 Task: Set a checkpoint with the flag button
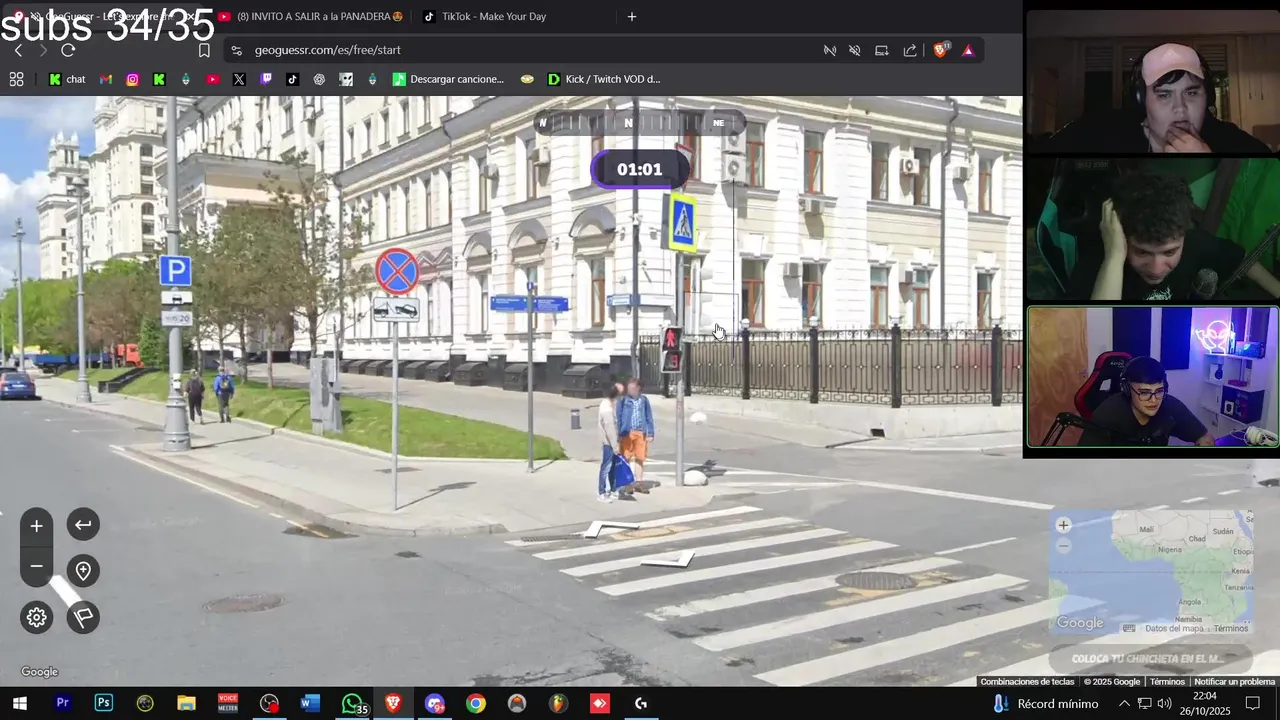(83, 617)
